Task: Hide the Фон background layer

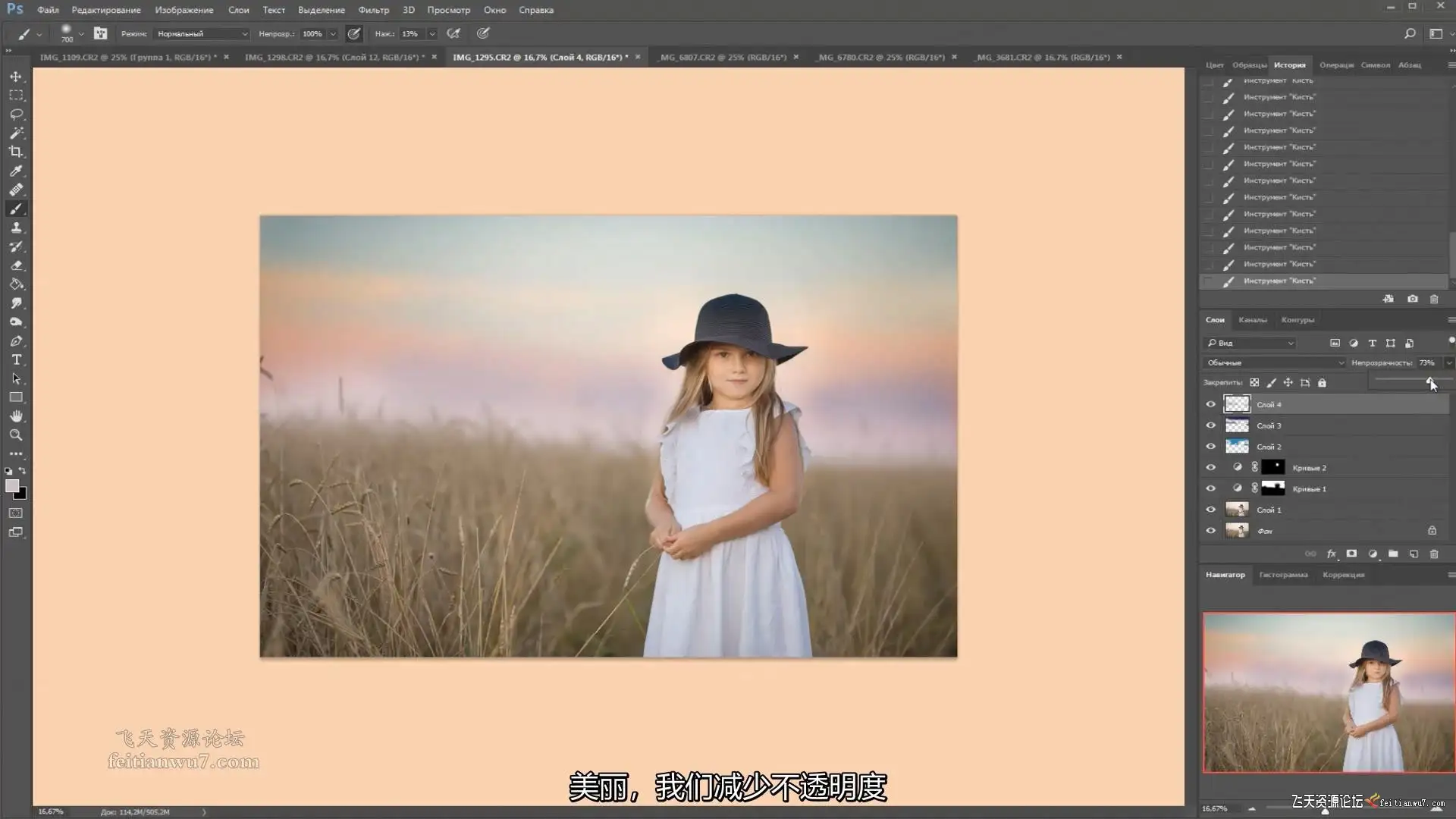Action: point(1211,531)
